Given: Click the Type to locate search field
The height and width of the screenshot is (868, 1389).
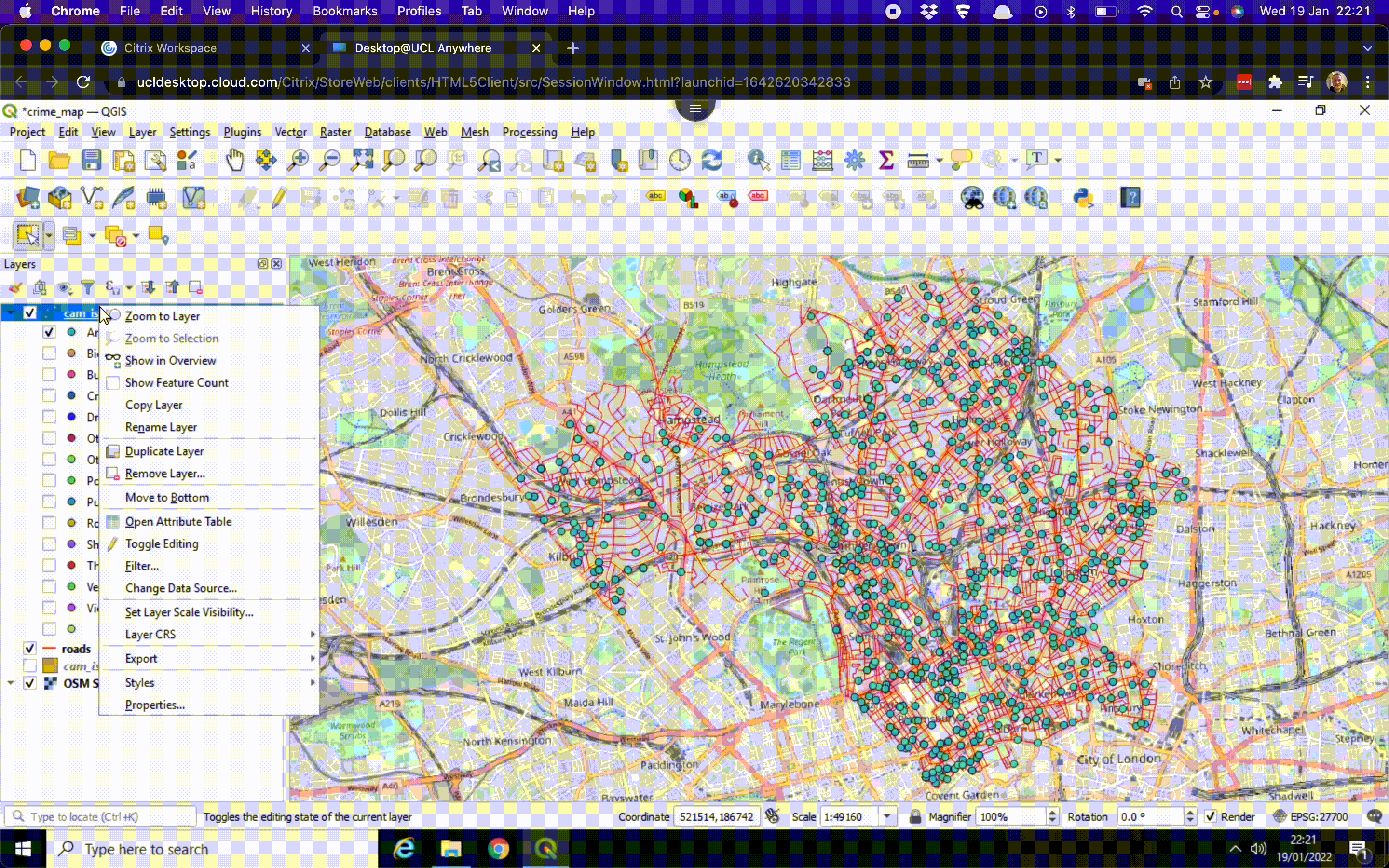Looking at the screenshot, I should coord(100,816).
